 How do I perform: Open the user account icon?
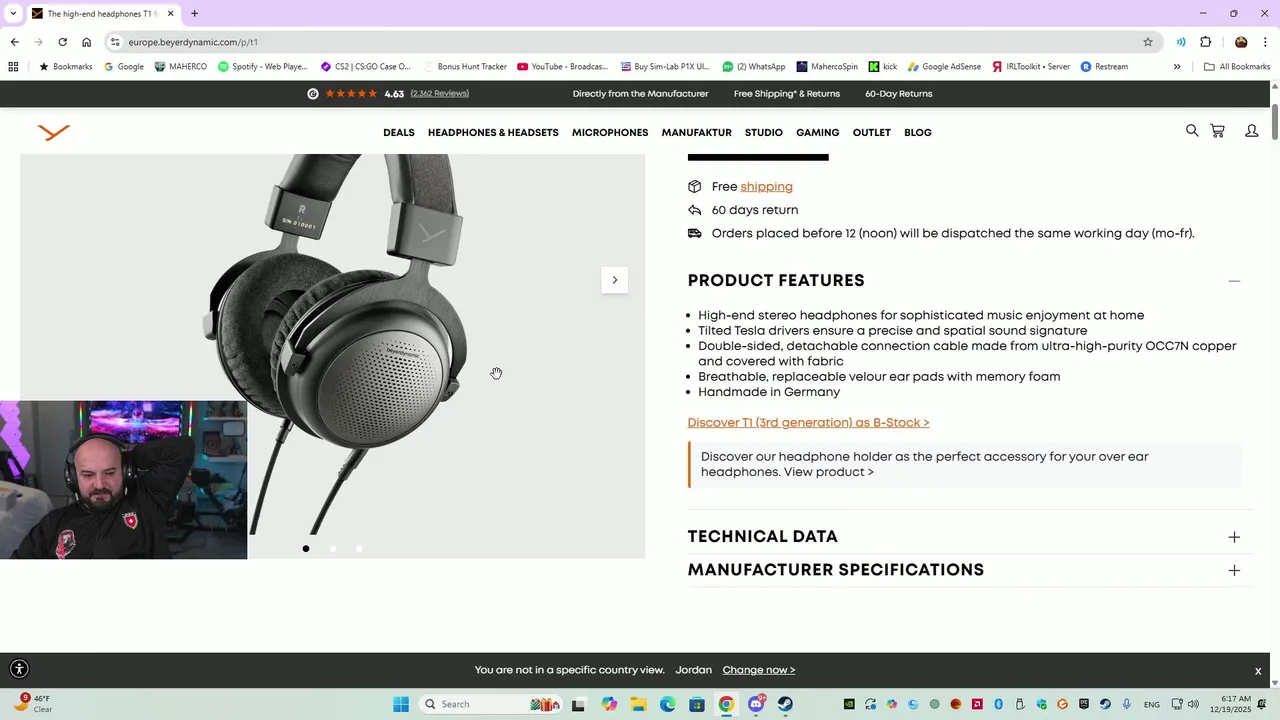point(1251,131)
